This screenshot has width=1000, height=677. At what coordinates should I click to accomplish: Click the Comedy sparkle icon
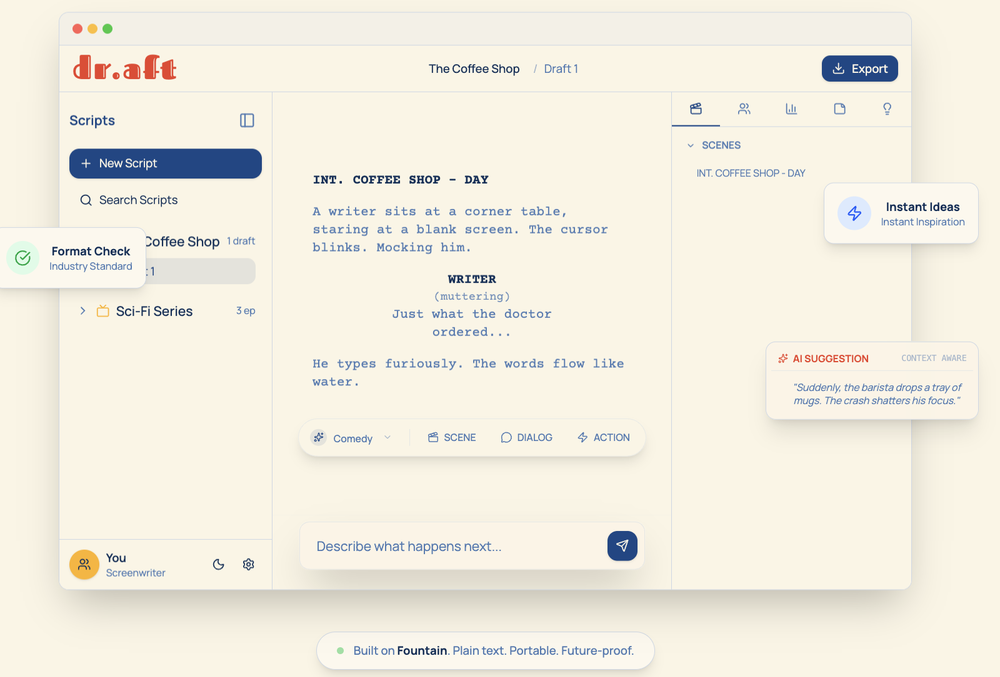(x=318, y=437)
